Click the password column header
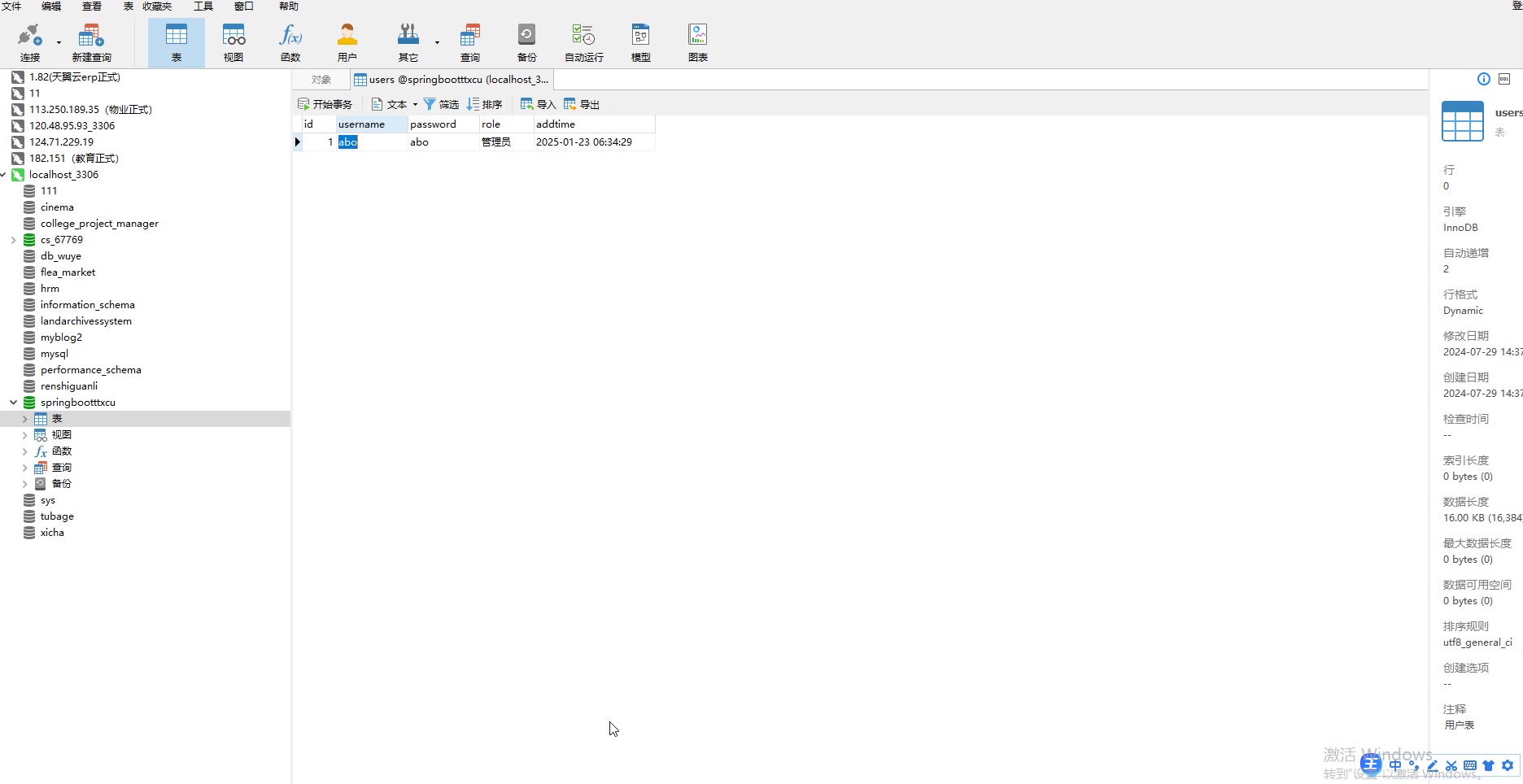Screen dimensions: 1523x784 coord(443,124)
